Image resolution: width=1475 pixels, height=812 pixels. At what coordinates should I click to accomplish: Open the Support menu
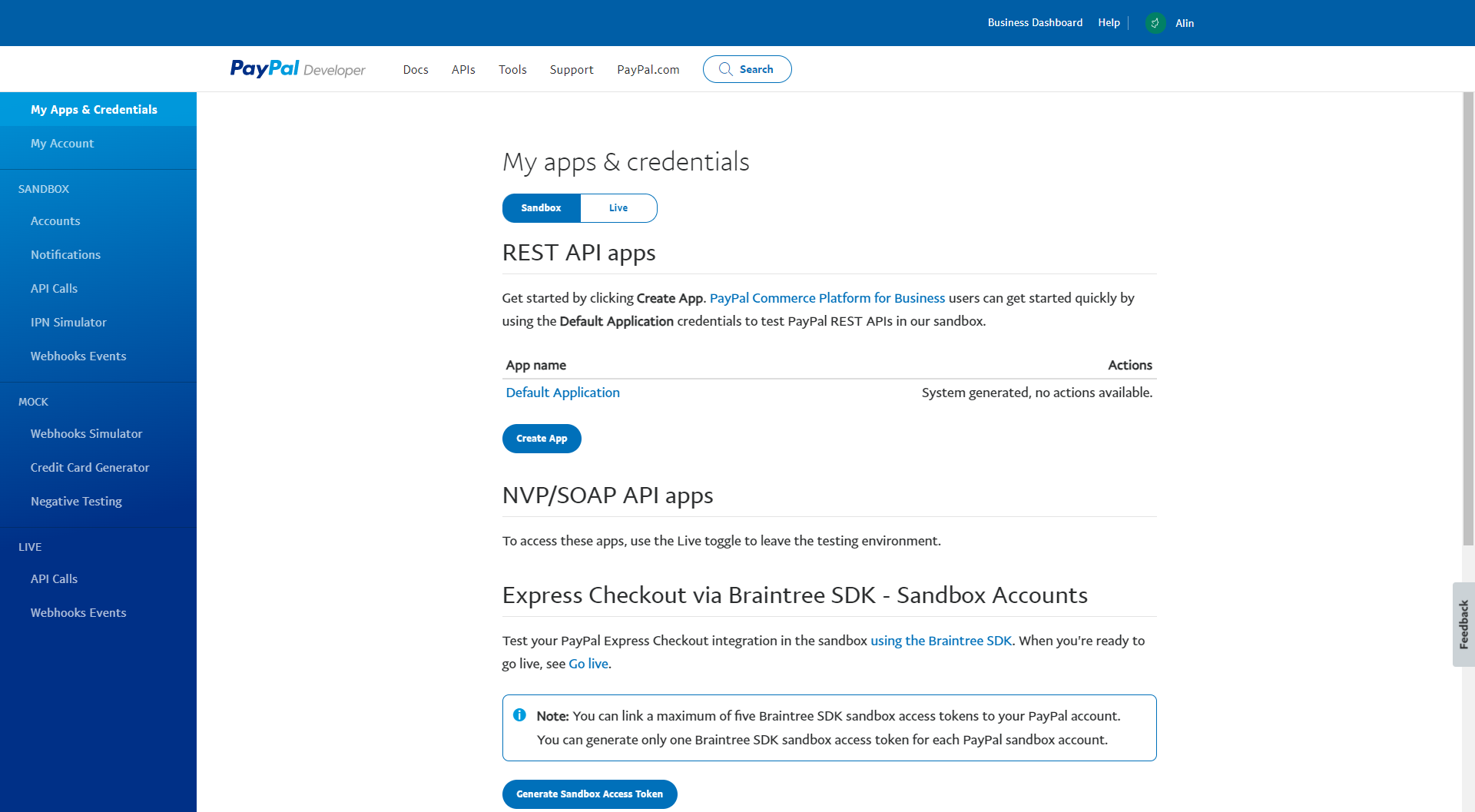tap(572, 69)
